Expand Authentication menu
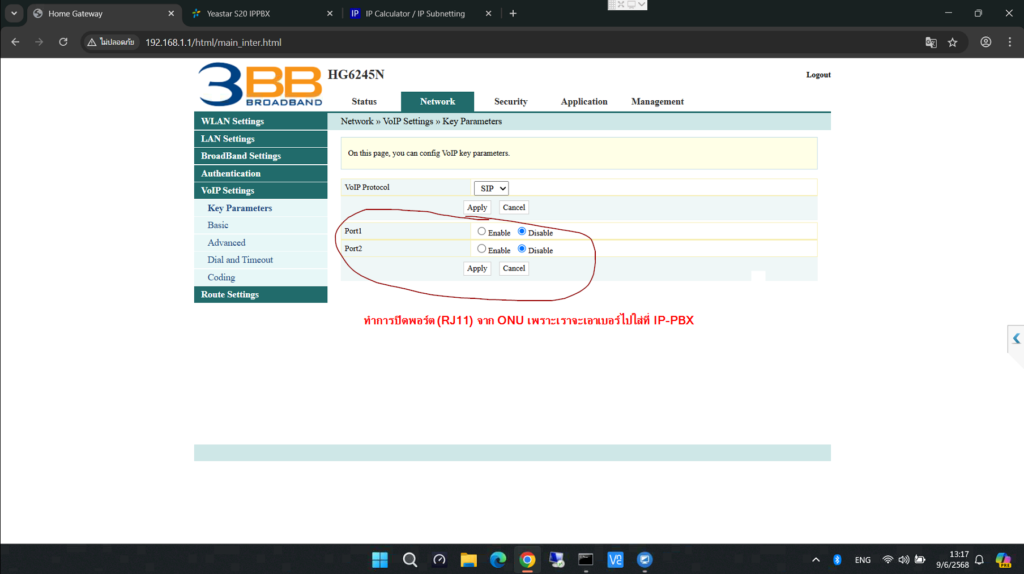 [x=261, y=173]
